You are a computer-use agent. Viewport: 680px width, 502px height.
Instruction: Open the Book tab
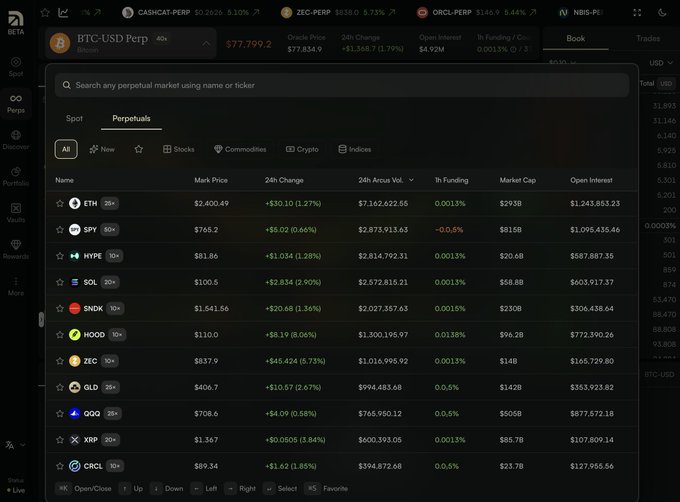pyautogui.click(x=575, y=38)
